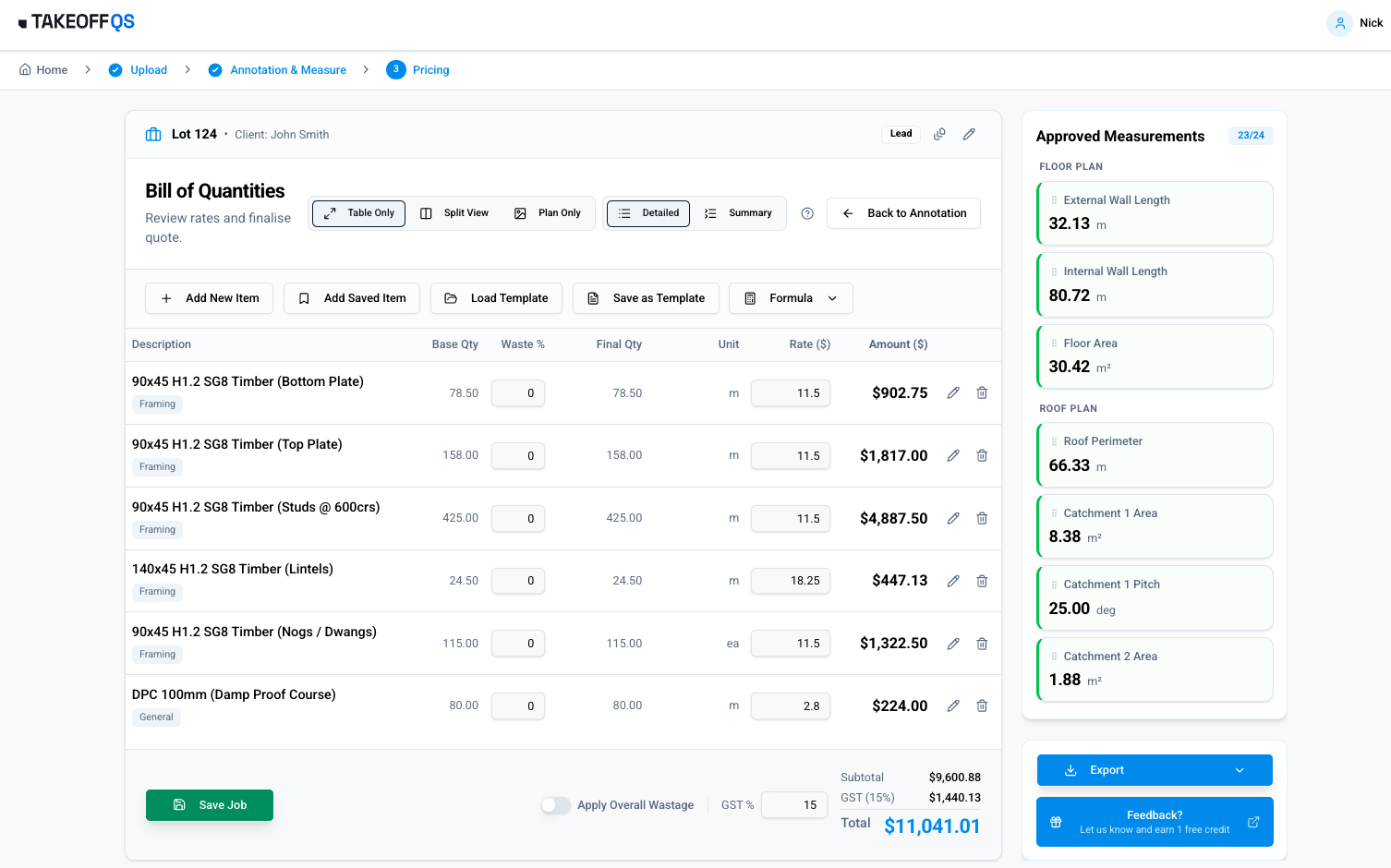This screenshot has height=868, width=1391.
Task: Click the GST percentage input field
Action: click(793, 805)
